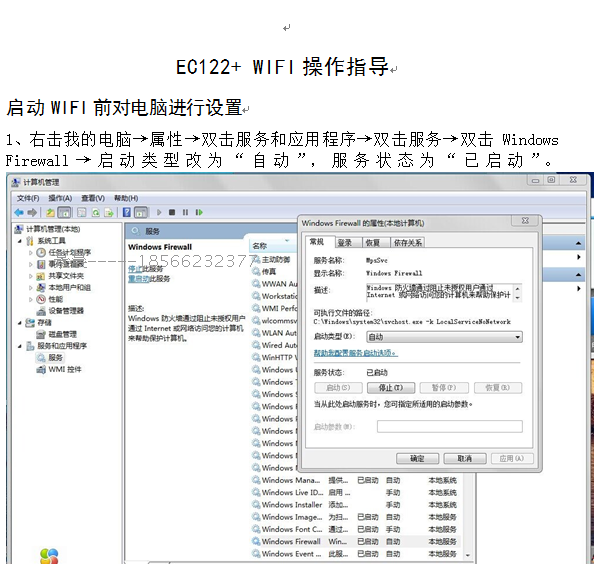
Task: Click the 启动参数 input field
Action: tap(450, 426)
